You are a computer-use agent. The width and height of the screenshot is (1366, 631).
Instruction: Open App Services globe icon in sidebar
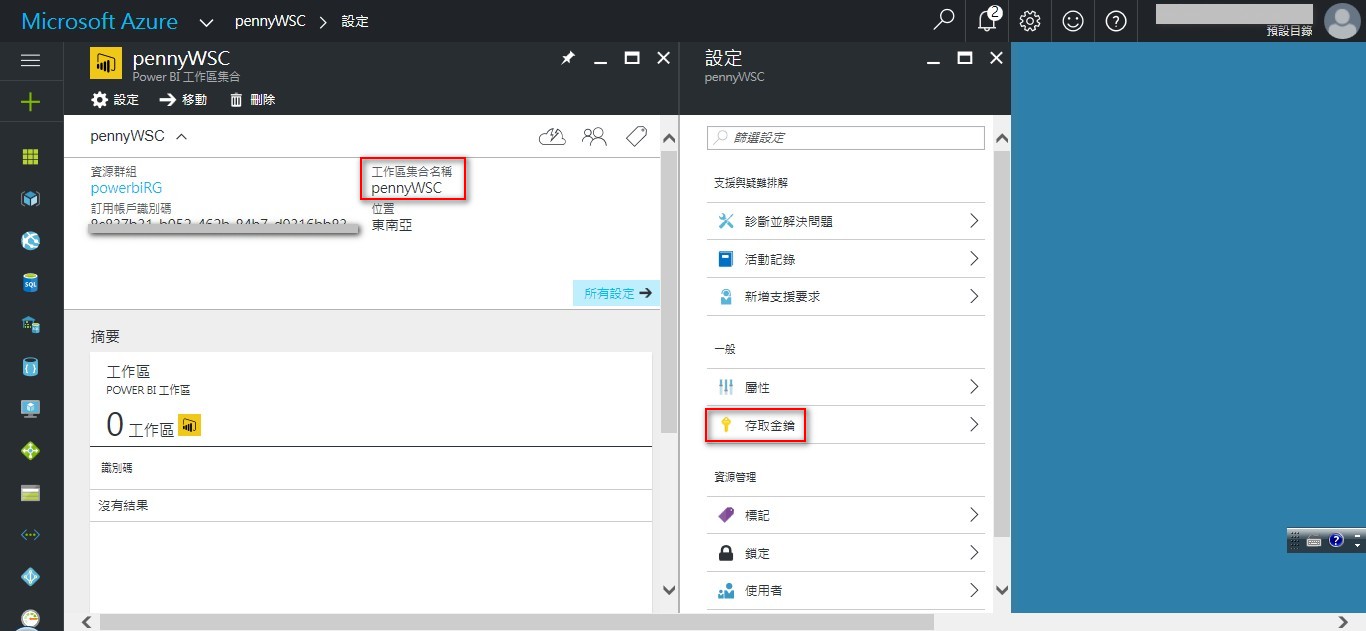point(30,241)
